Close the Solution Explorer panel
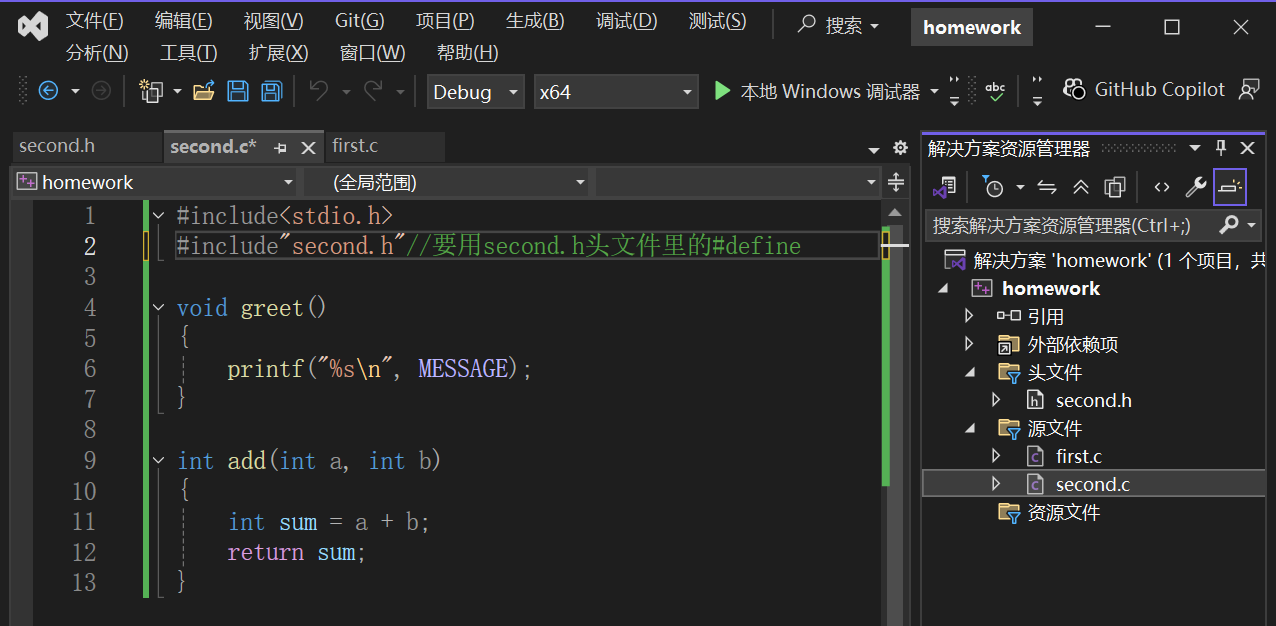 point(1247,148)
